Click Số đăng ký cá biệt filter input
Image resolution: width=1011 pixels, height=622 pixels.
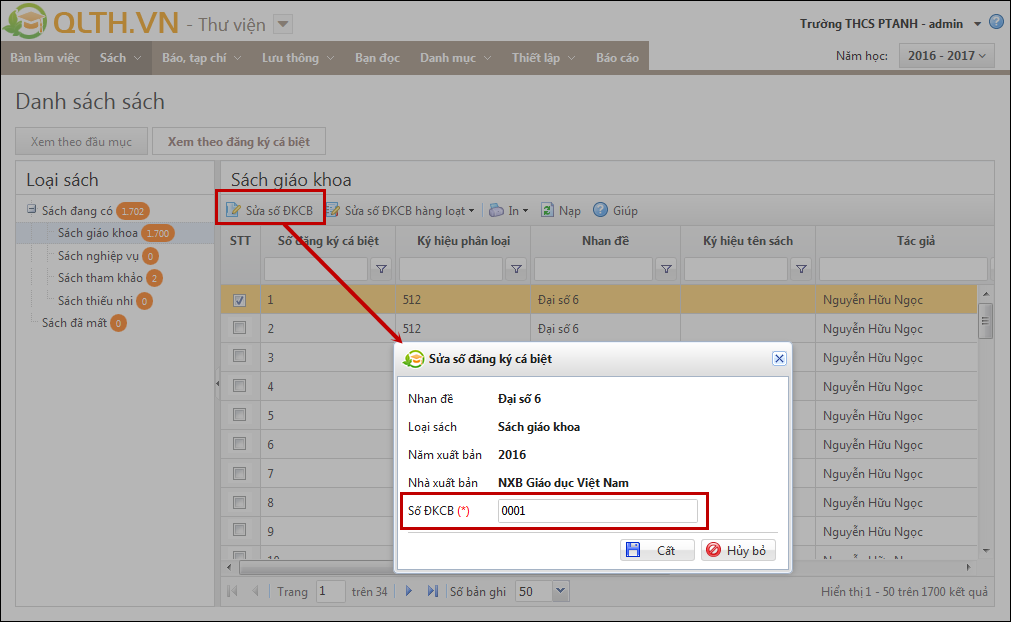(x=316, y=269)
